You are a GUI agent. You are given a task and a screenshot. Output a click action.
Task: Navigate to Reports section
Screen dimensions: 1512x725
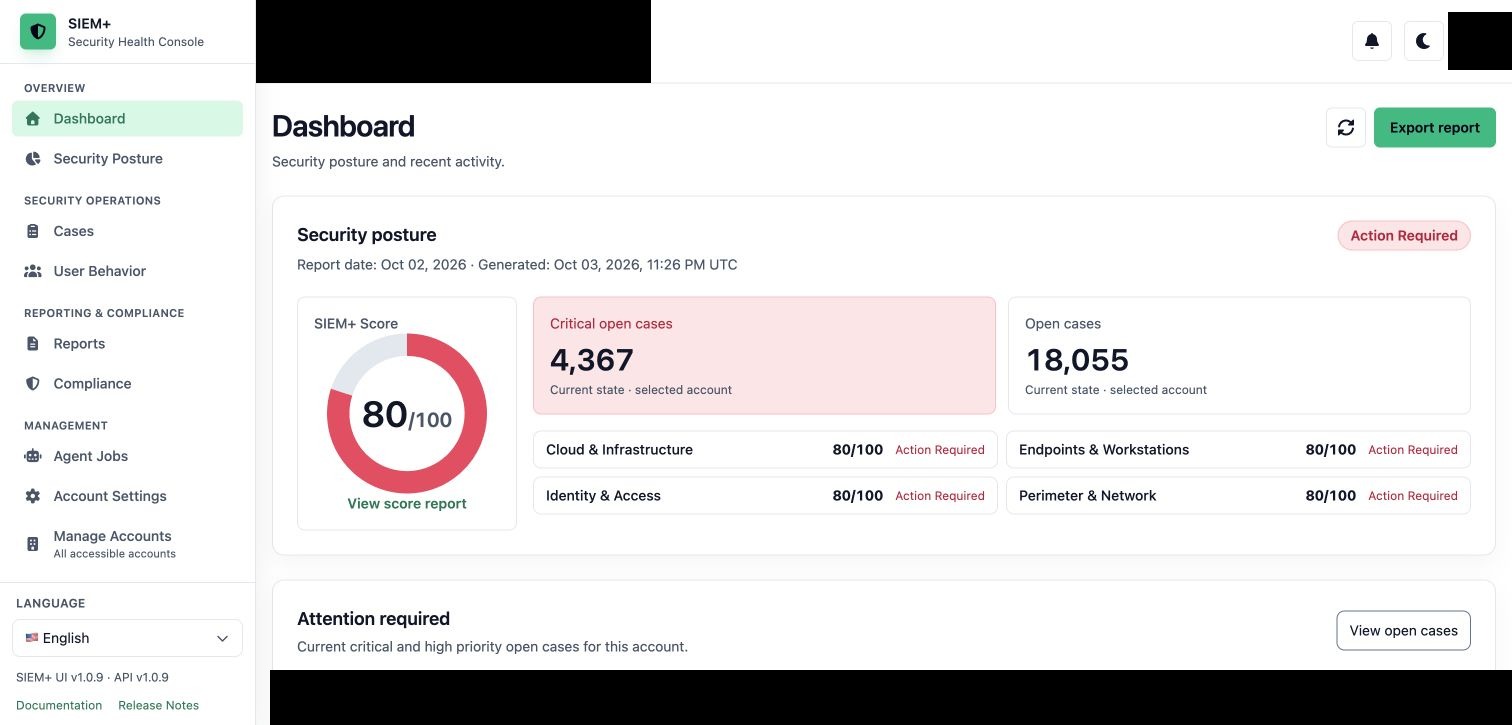(x=127, y=344)
